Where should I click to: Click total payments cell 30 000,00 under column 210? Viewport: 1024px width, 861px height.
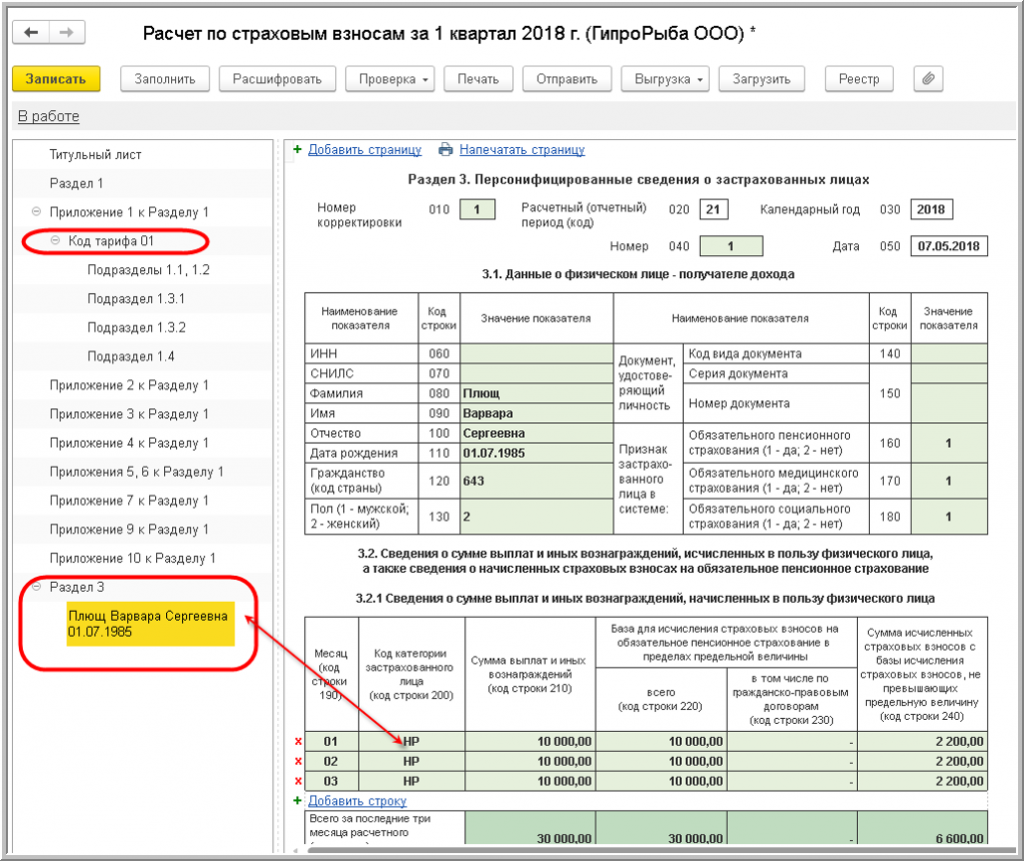pos(530,830)
